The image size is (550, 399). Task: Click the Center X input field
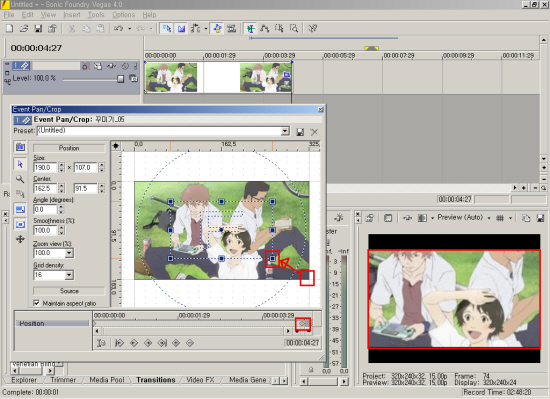(x=45, y=189)
